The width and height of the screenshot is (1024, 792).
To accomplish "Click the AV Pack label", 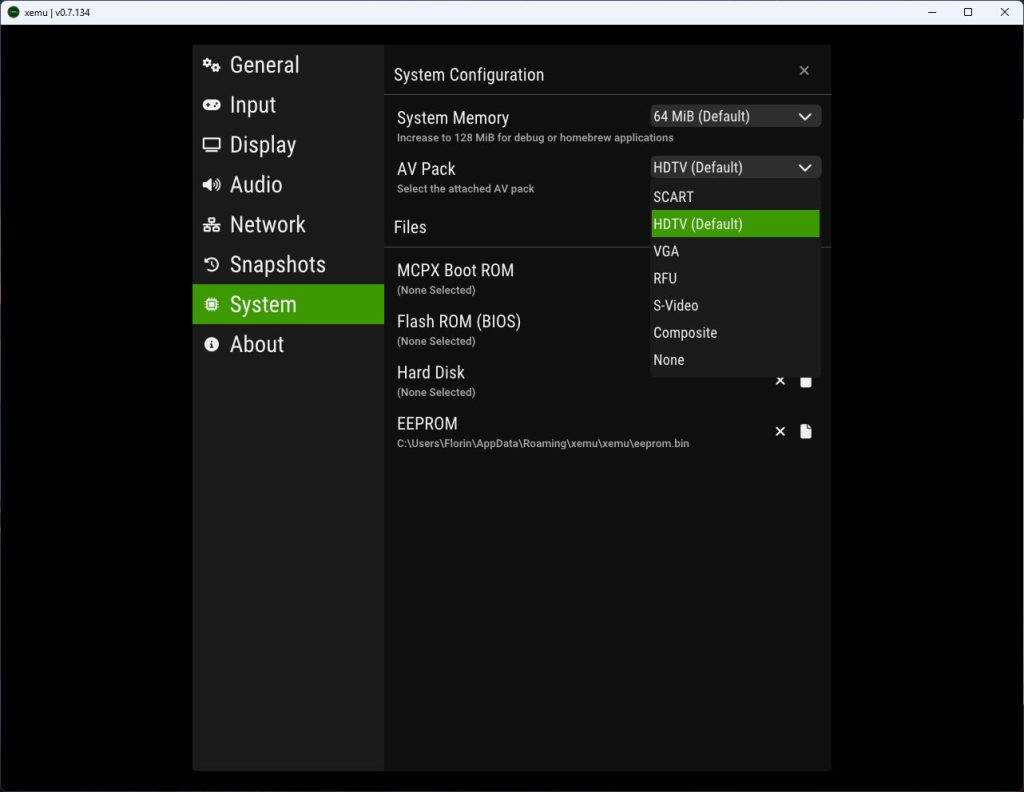I will [x=426, y=169].
